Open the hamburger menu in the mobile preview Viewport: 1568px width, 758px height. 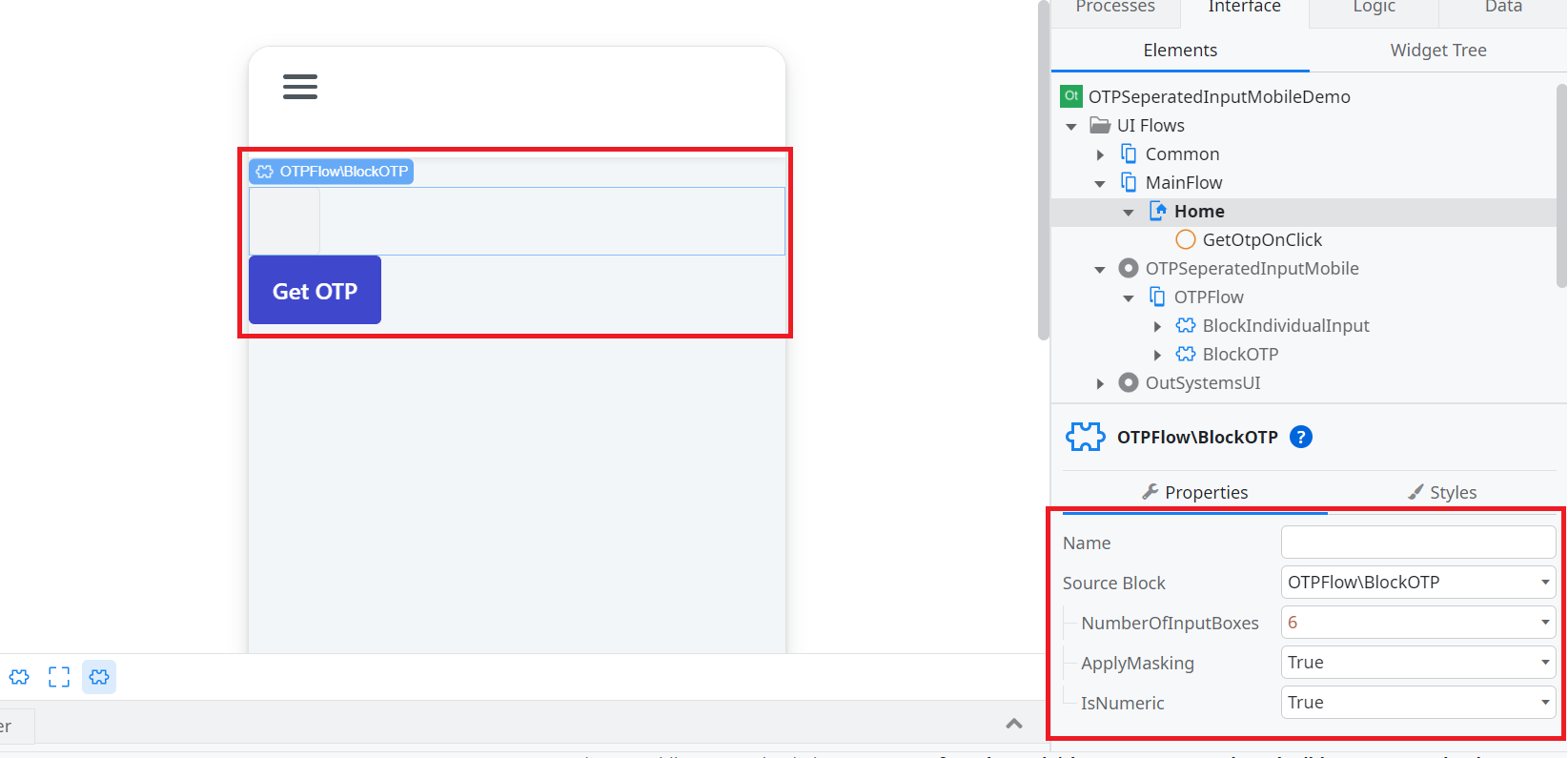click(x=299, y=87)
